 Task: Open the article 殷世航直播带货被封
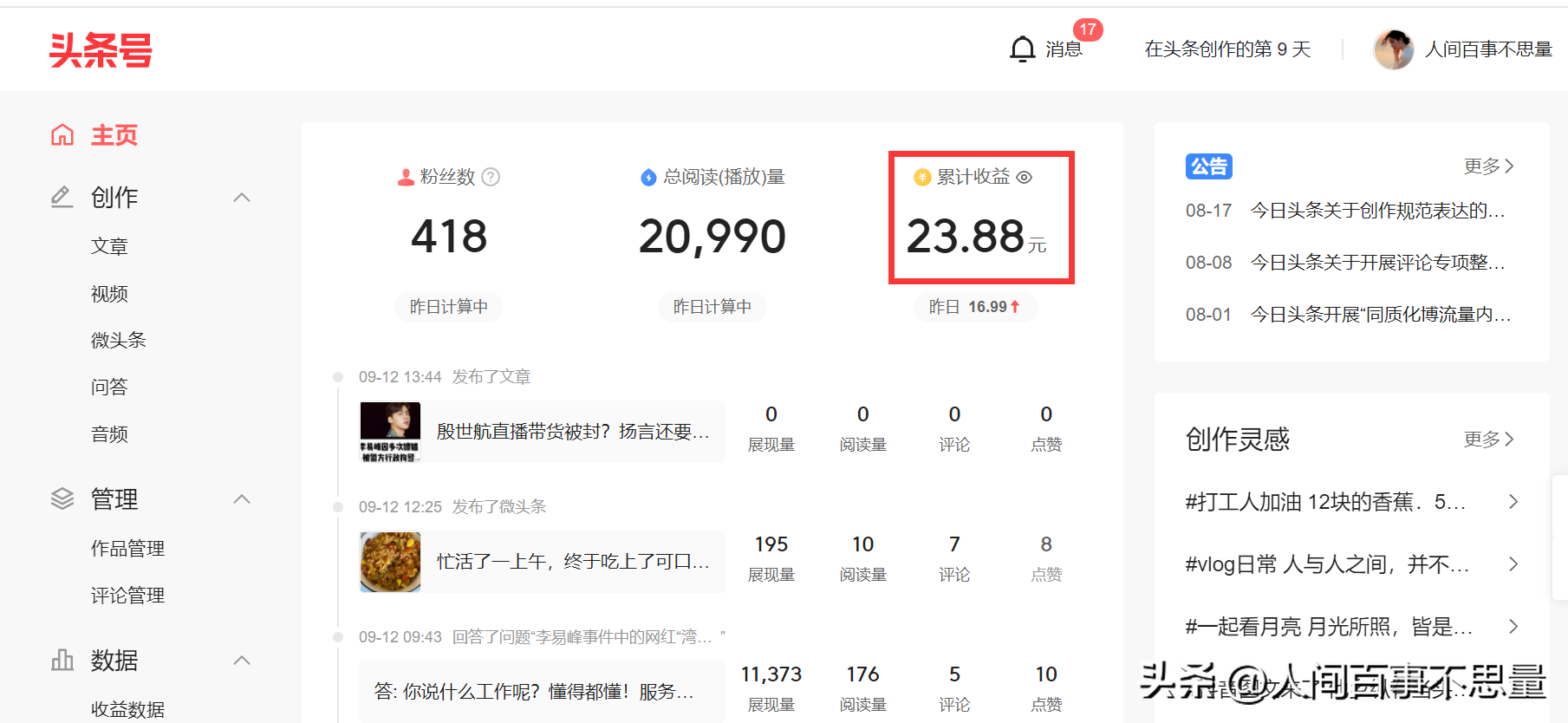pos(573,432)
